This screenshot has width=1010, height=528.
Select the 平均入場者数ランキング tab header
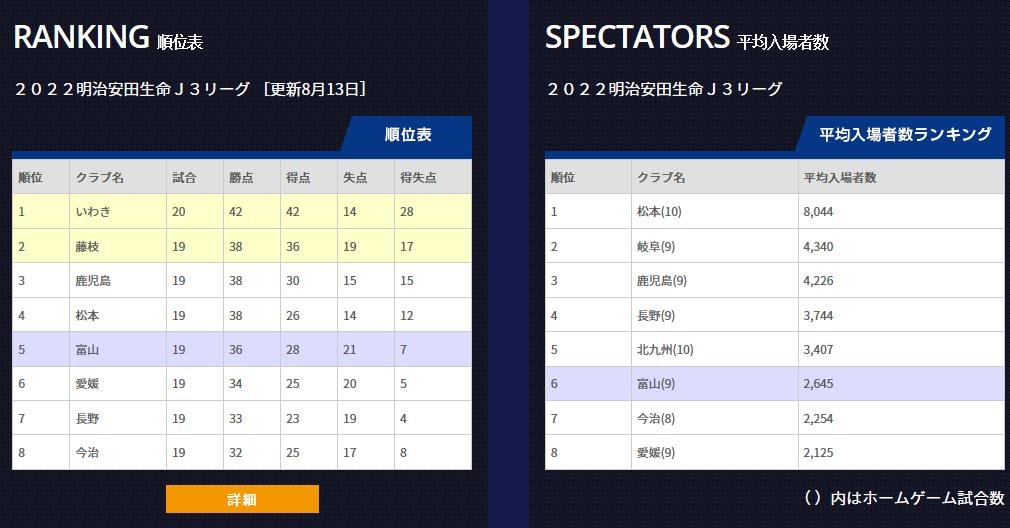[905, 135]
